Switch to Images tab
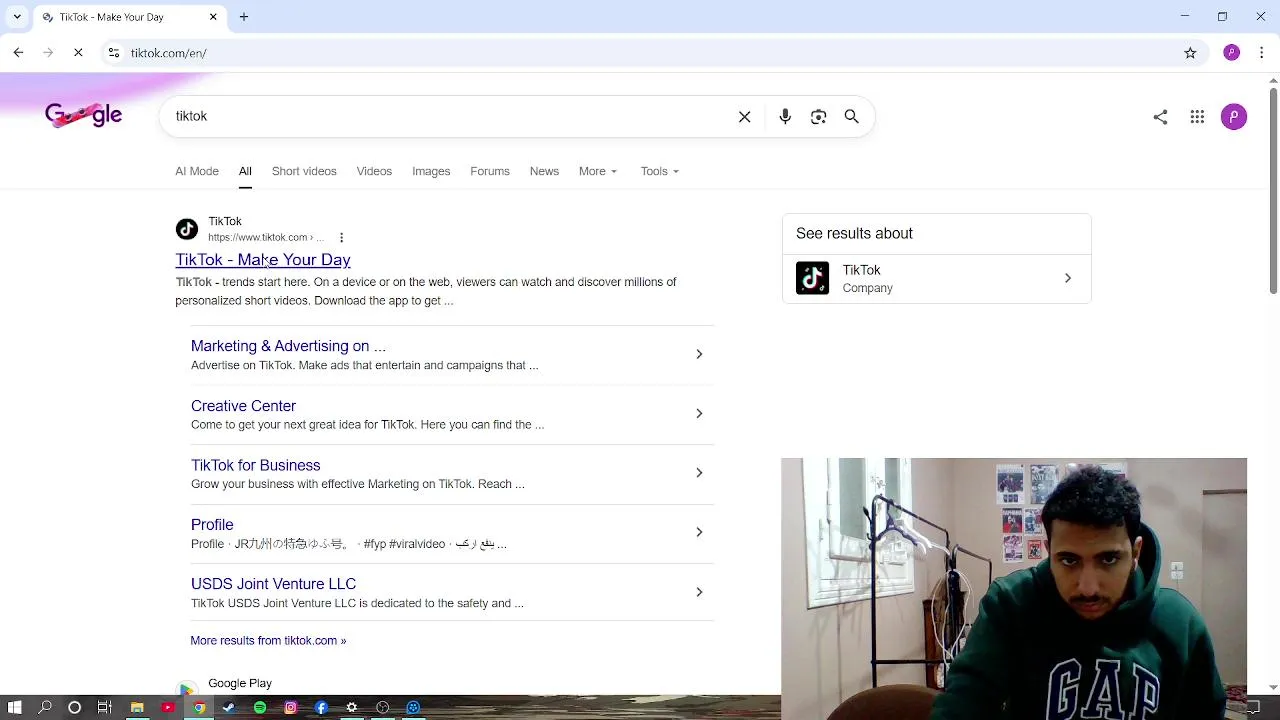The width and height of the screenshot is (1280, 720). [431, 171]
